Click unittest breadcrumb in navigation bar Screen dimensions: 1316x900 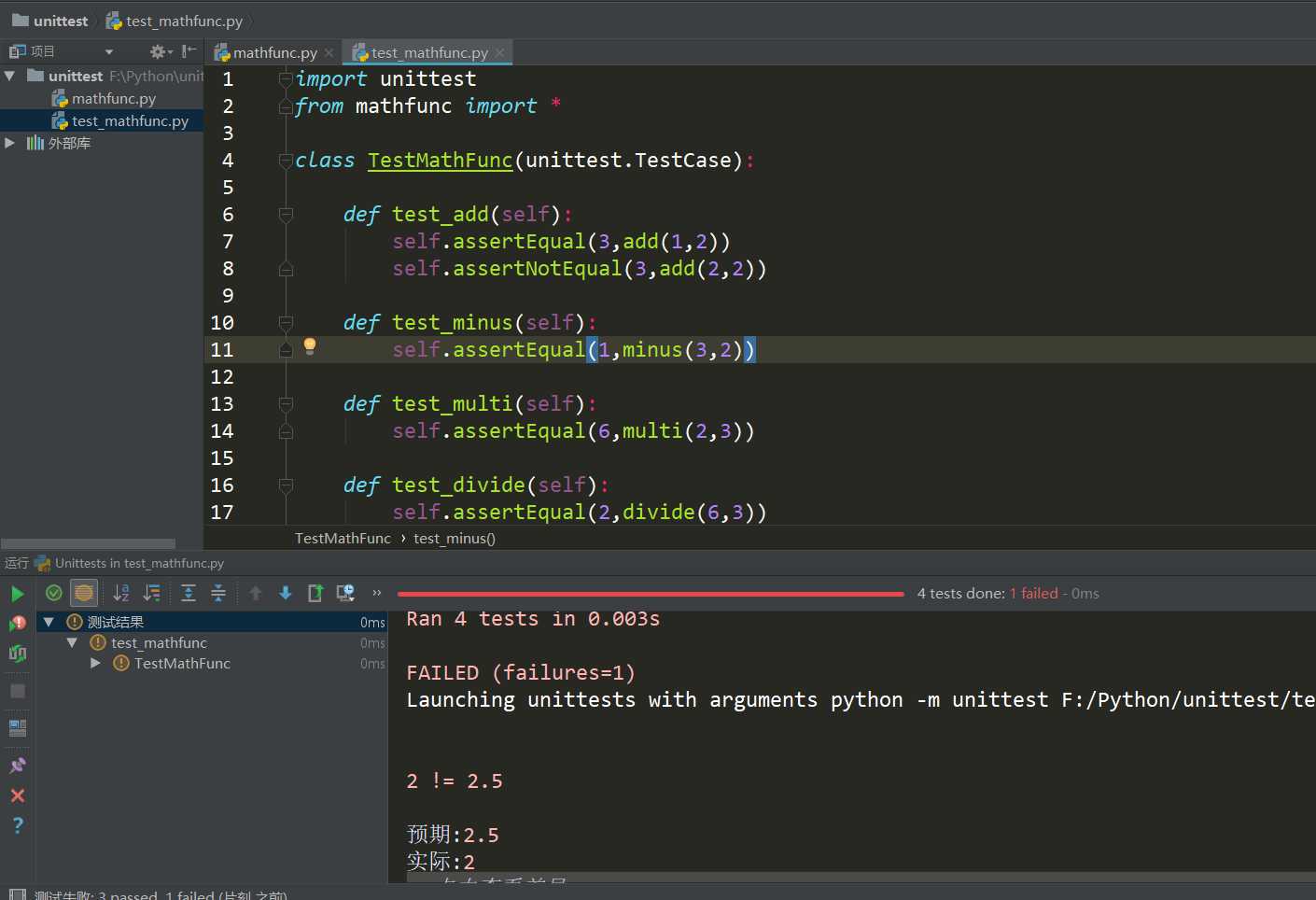(x=49, y=21)
